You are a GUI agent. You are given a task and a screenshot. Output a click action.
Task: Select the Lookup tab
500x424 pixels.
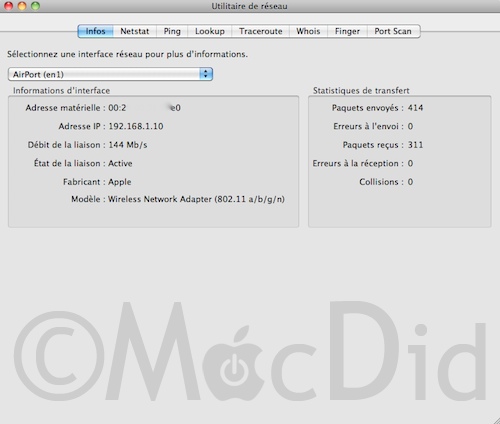(x=210, y=31)
